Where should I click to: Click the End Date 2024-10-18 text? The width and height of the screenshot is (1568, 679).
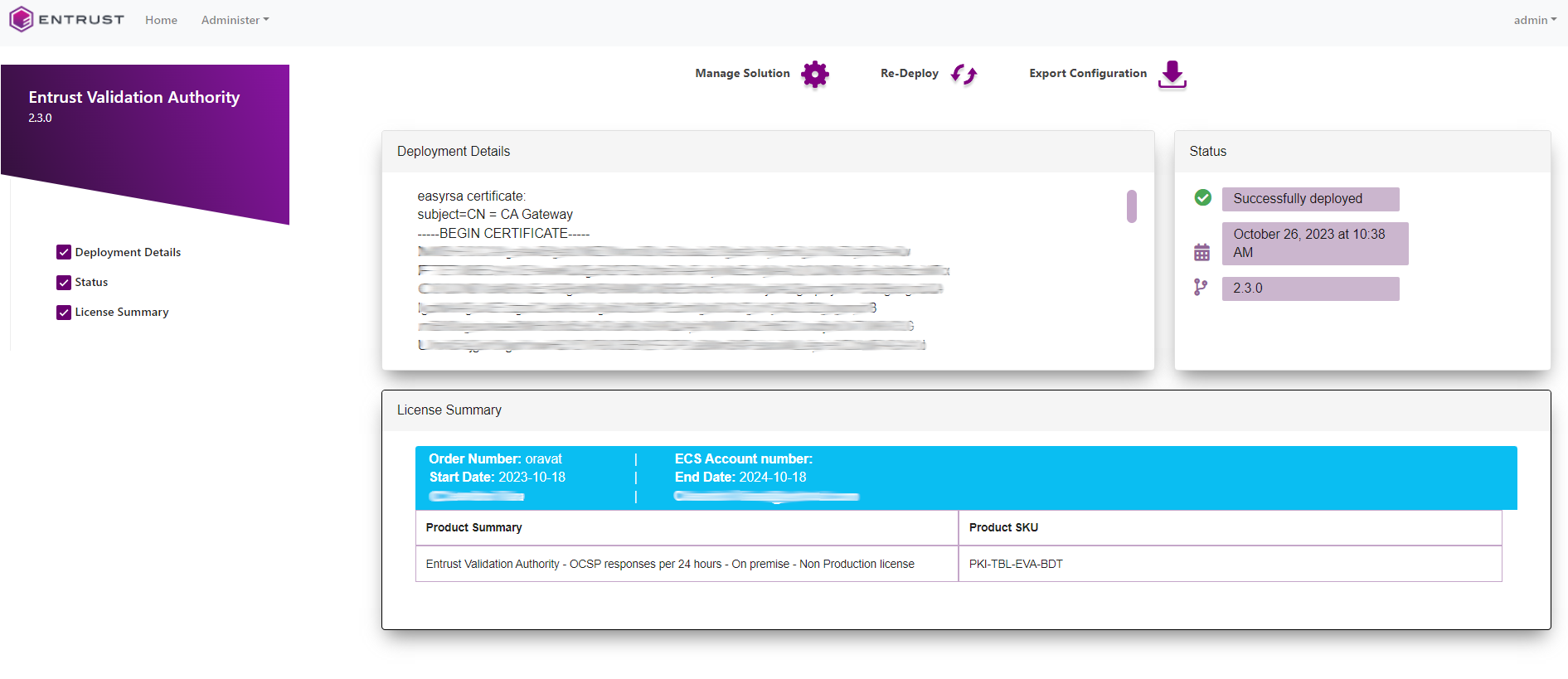point(740,477)
